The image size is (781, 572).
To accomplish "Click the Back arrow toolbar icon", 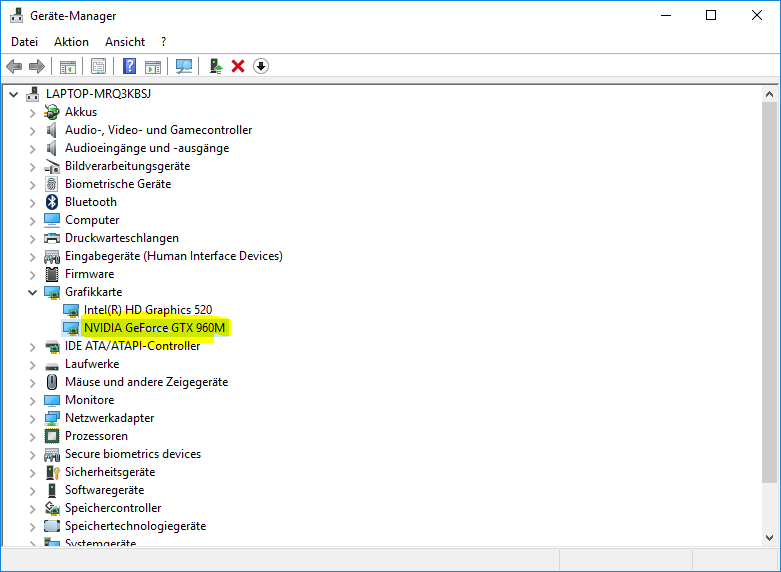I will click(14, 66).
